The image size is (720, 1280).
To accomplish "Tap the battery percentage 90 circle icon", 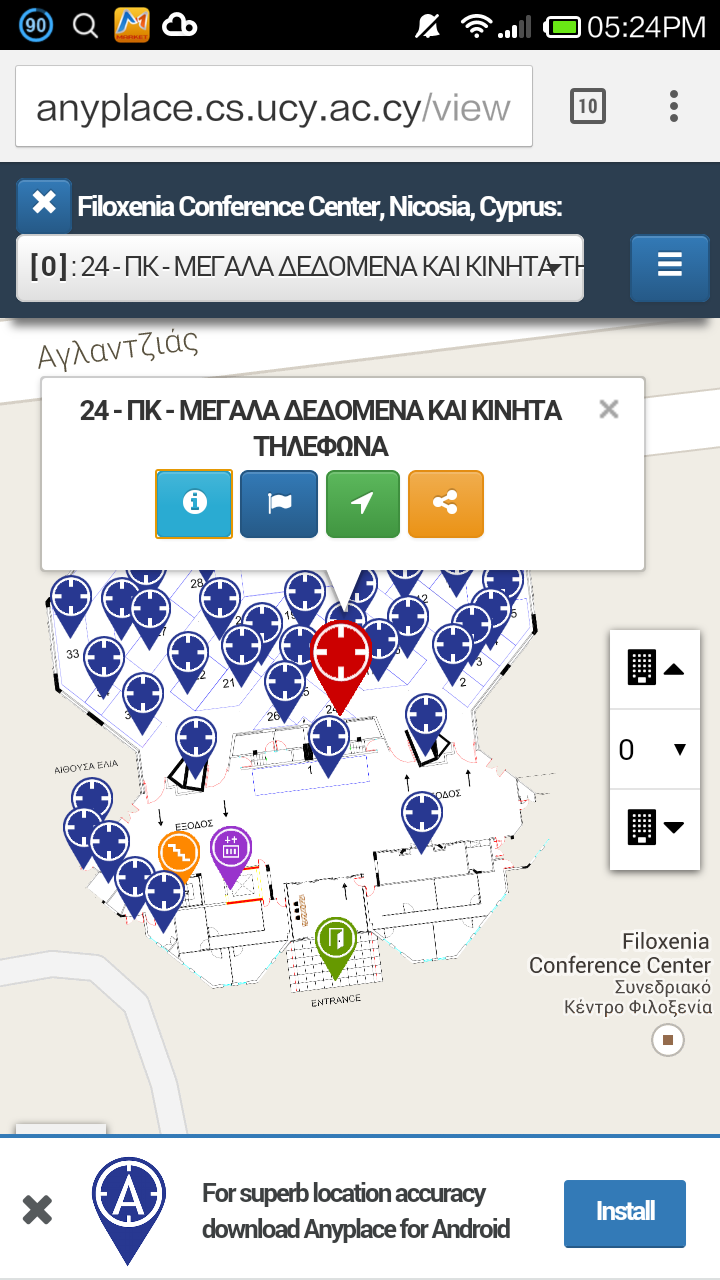I will [x=35, y=25].
